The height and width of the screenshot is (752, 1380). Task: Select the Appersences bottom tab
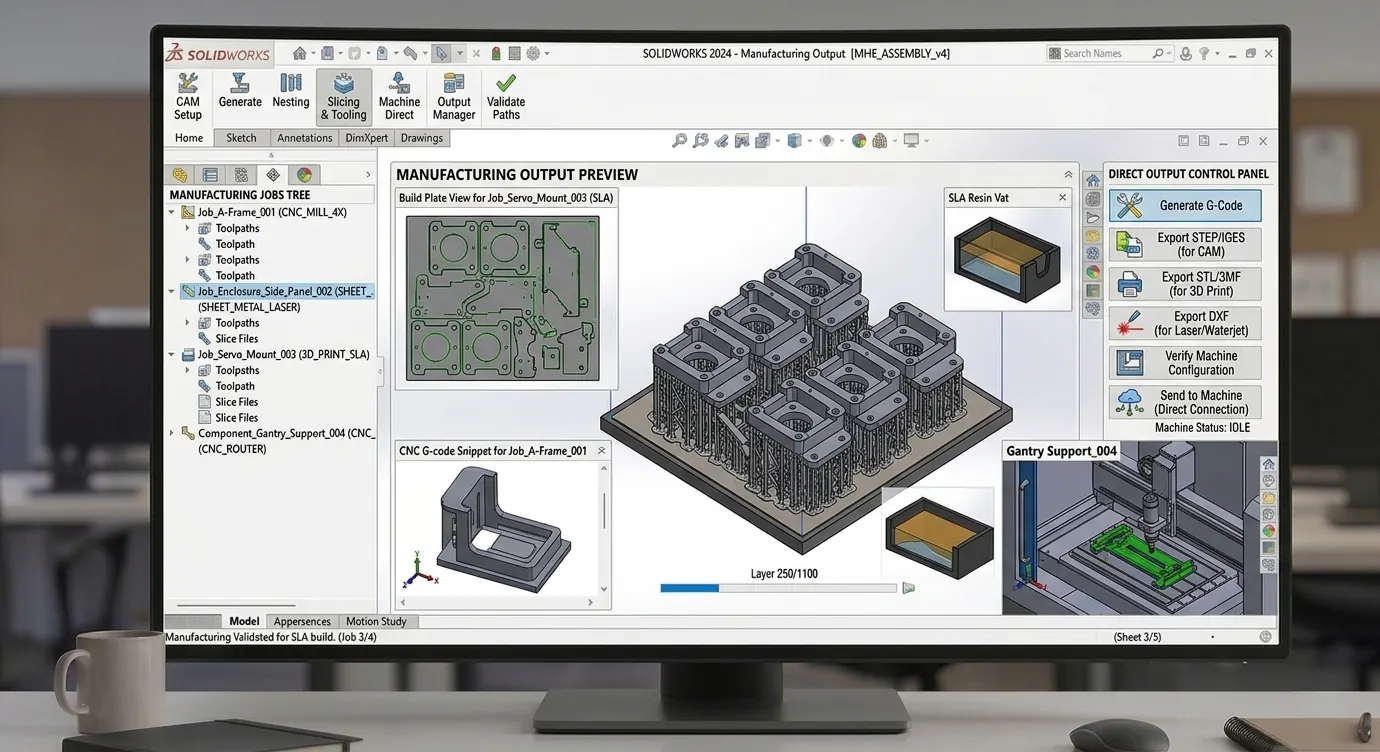[302, 621]
